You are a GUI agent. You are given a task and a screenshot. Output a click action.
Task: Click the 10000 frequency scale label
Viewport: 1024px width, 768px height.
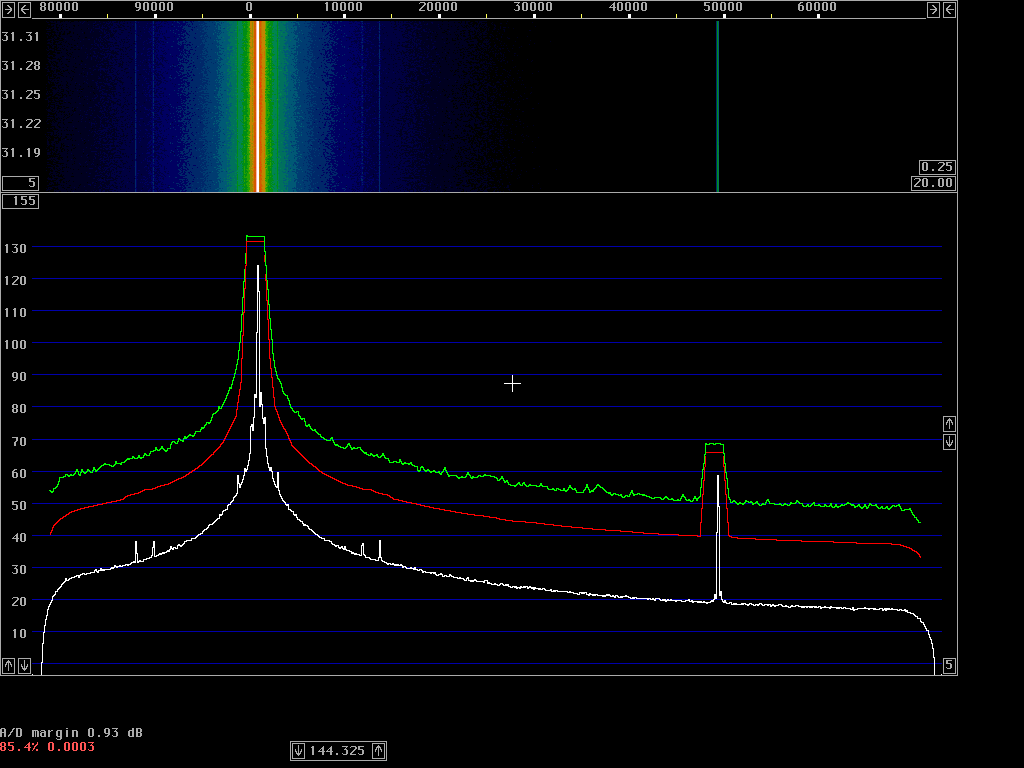pos(344,7)
